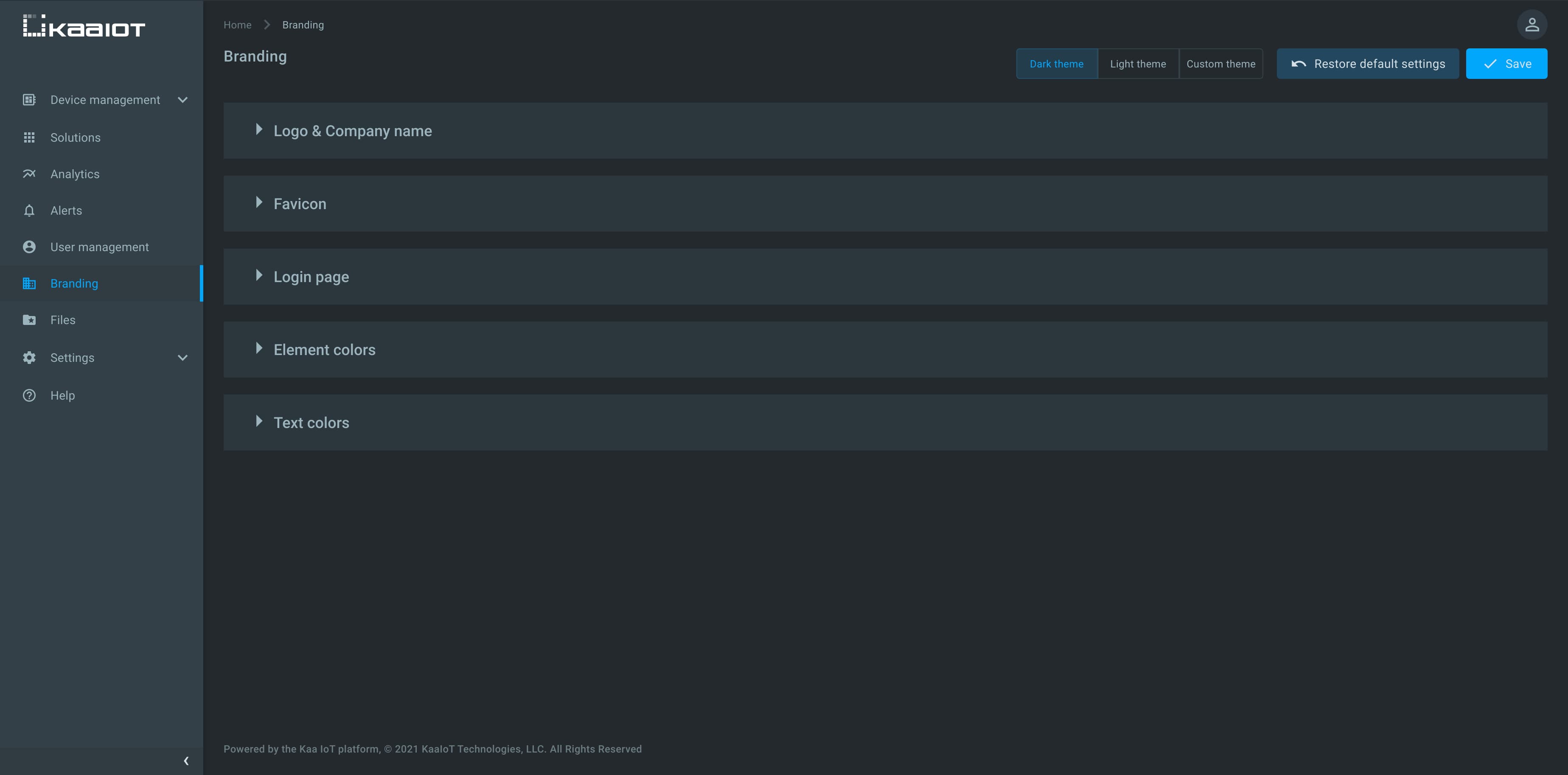Open the Alerts menu item
The width and height of the screenshot is (1568, 775).
102,210
